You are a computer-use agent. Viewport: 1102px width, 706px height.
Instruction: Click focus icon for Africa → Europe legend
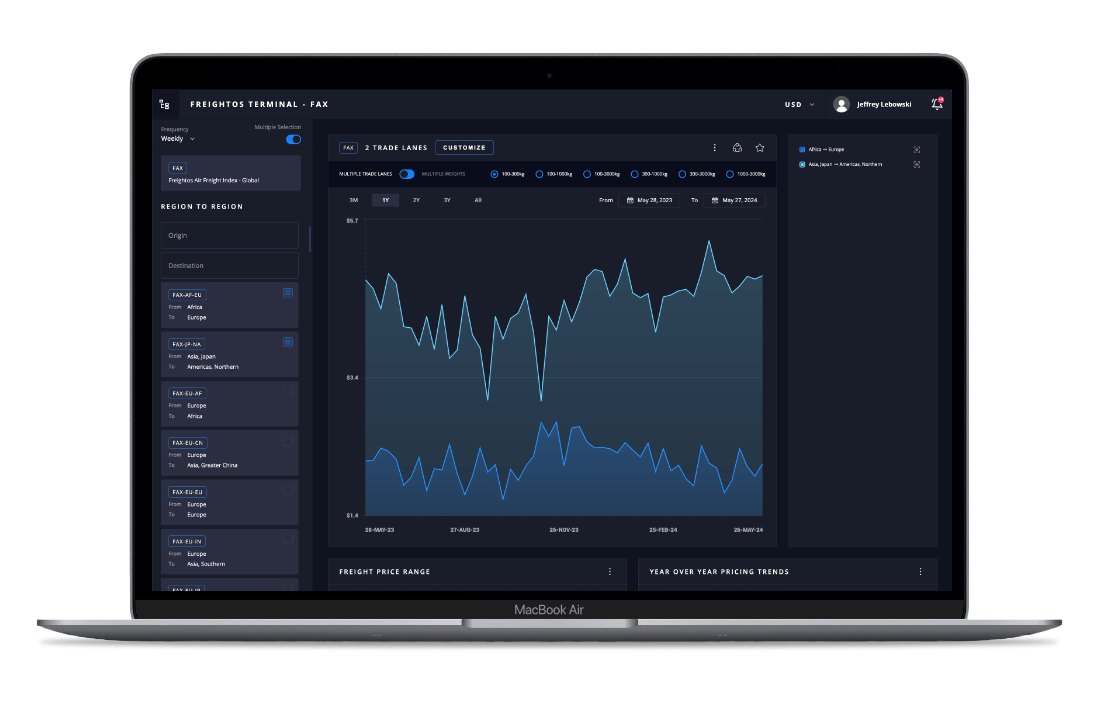(x=917, y=150)
